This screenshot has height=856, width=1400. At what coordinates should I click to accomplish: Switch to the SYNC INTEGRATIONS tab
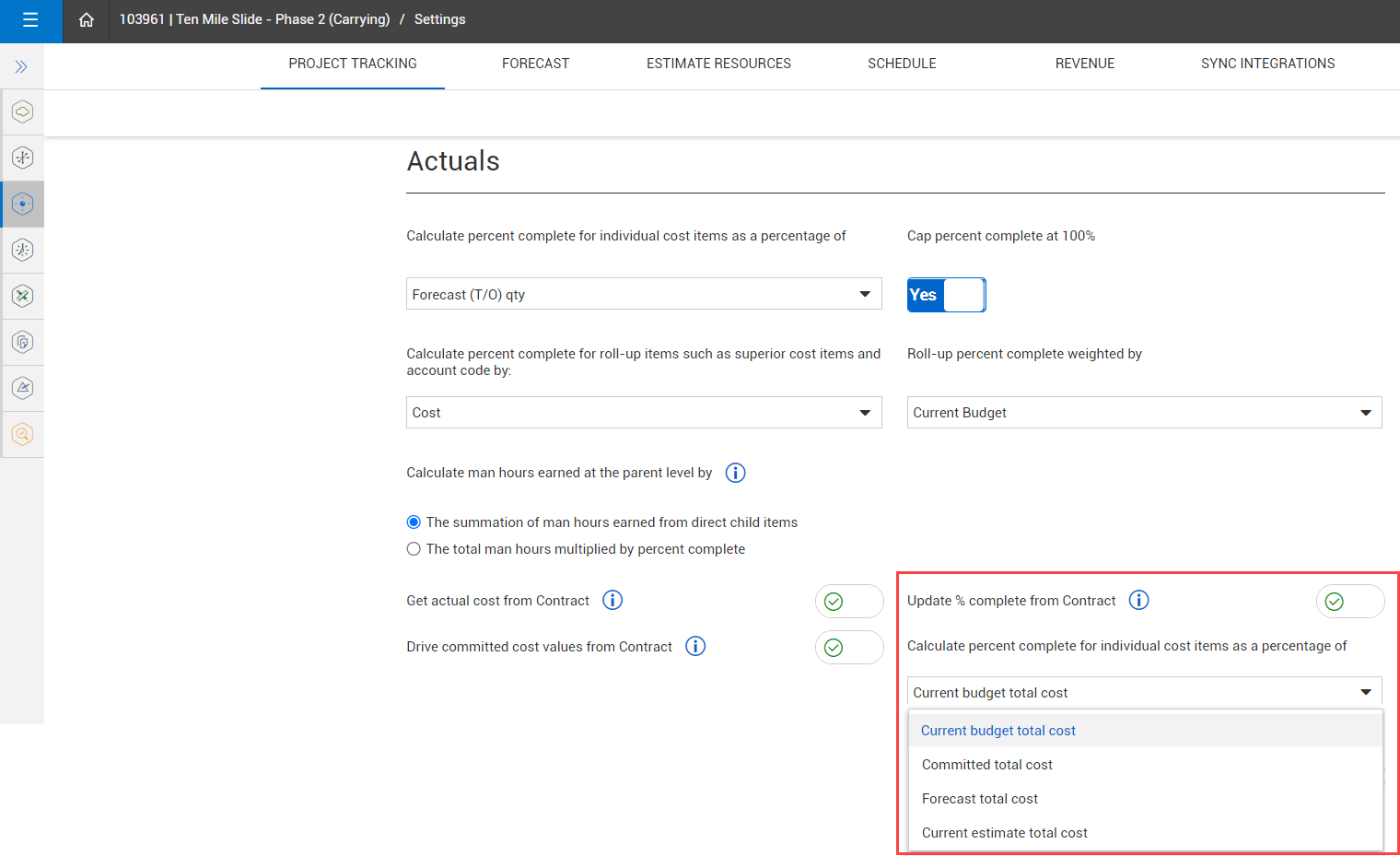point(1267,64)
